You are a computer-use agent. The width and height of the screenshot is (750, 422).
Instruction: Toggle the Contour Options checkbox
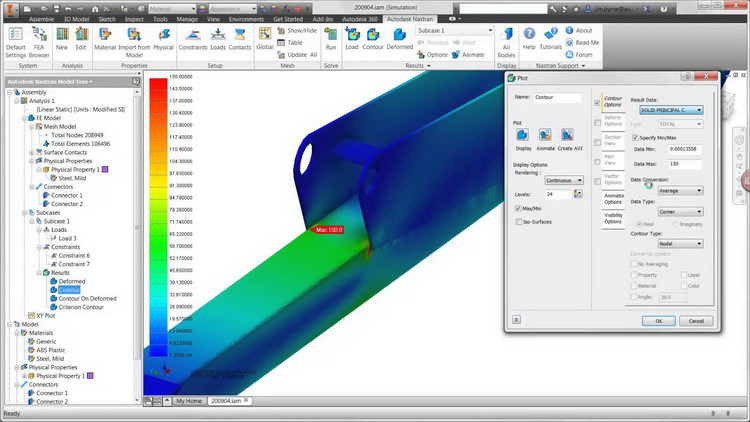(x=597, y=103)
